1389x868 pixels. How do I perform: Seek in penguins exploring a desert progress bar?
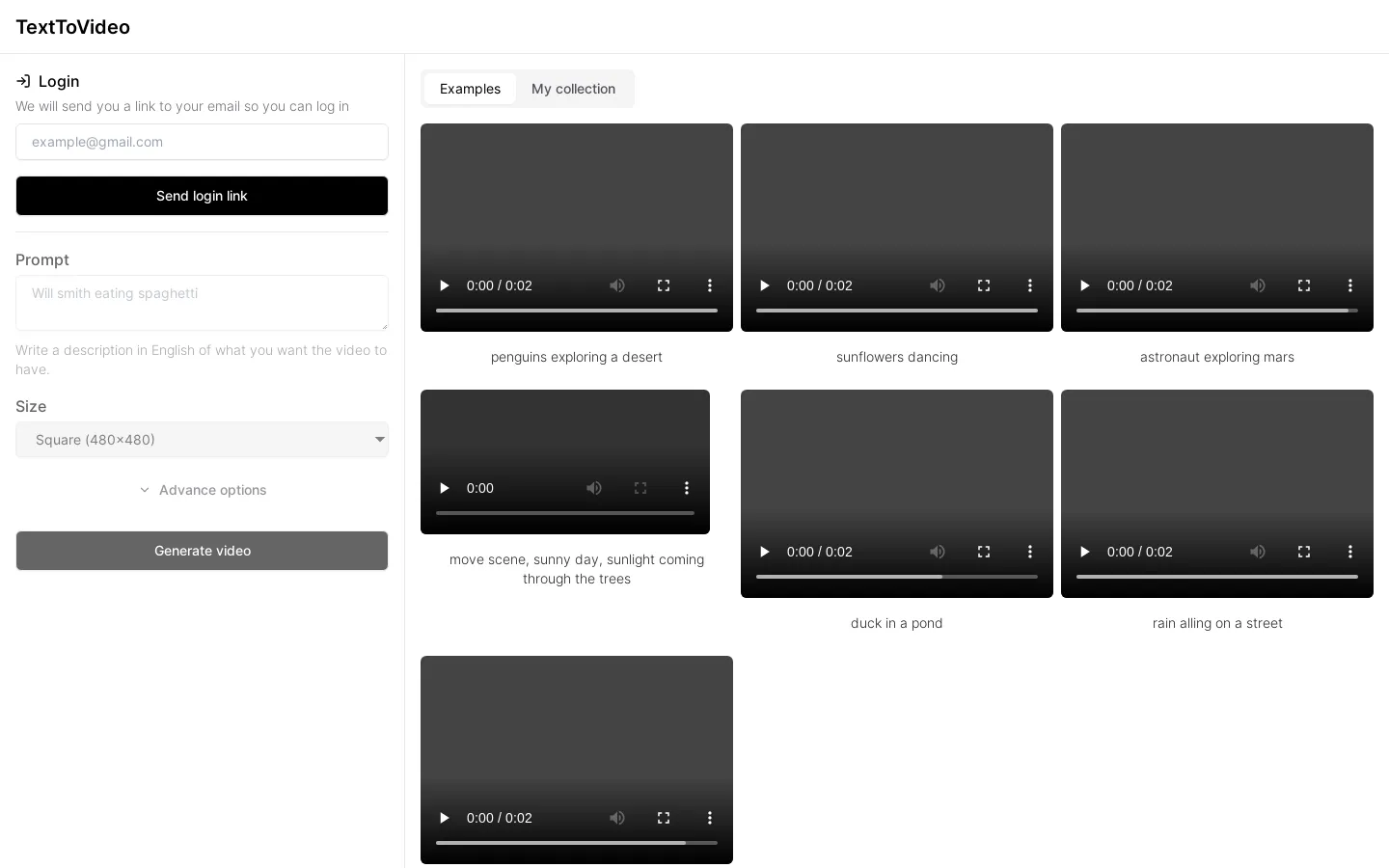[x=577, y=311]
